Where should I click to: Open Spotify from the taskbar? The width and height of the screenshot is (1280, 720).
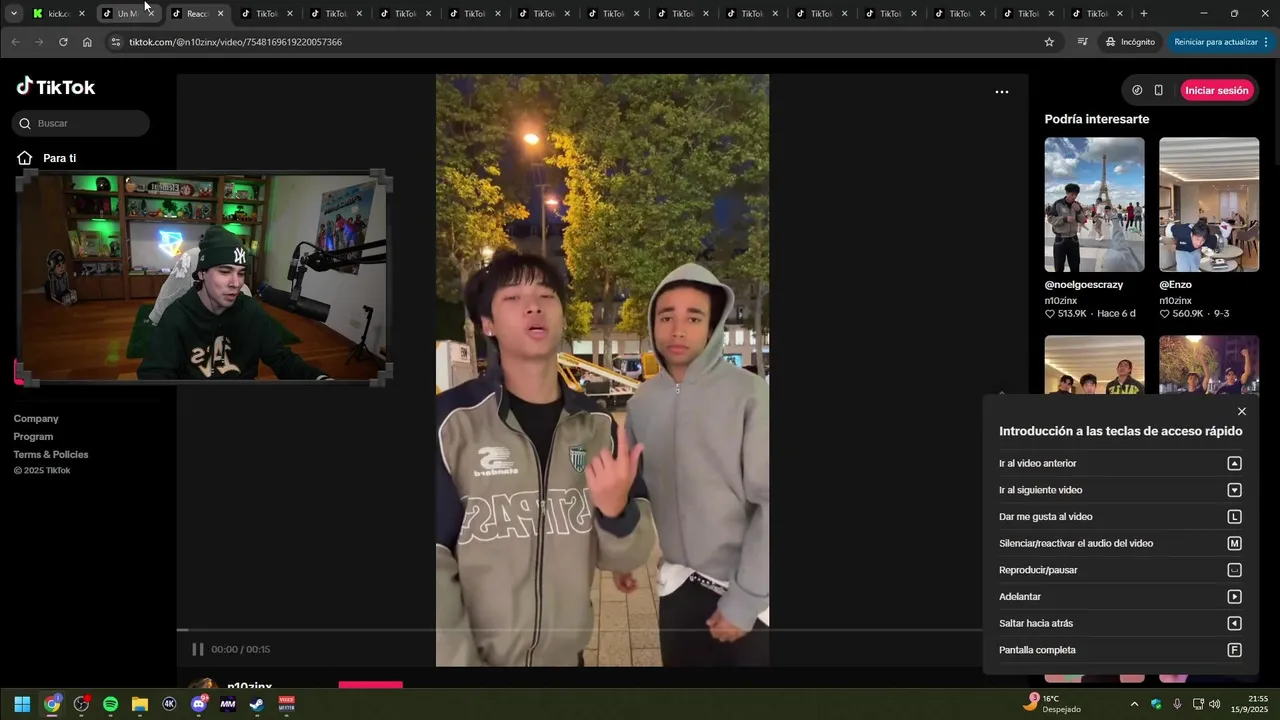click(x=110, y=704)
